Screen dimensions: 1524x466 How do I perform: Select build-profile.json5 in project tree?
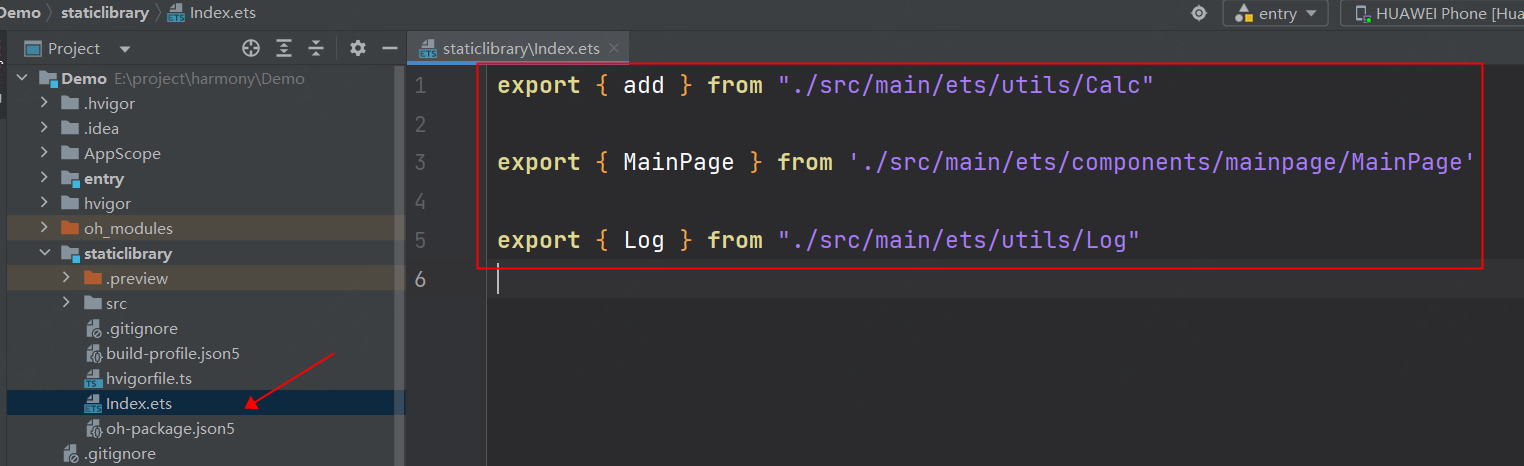coord(173,354)
